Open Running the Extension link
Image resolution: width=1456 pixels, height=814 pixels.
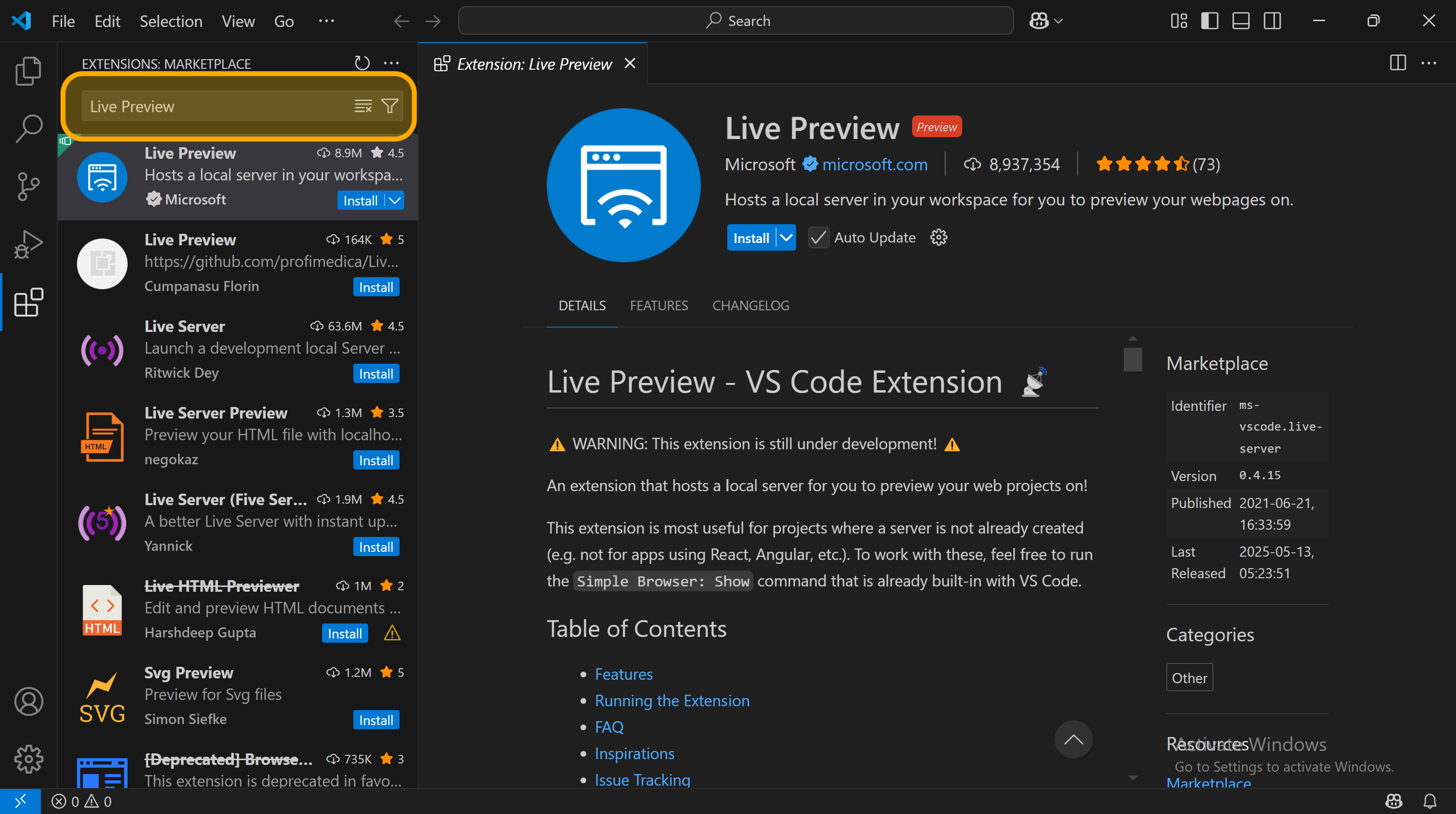(672, 700)
